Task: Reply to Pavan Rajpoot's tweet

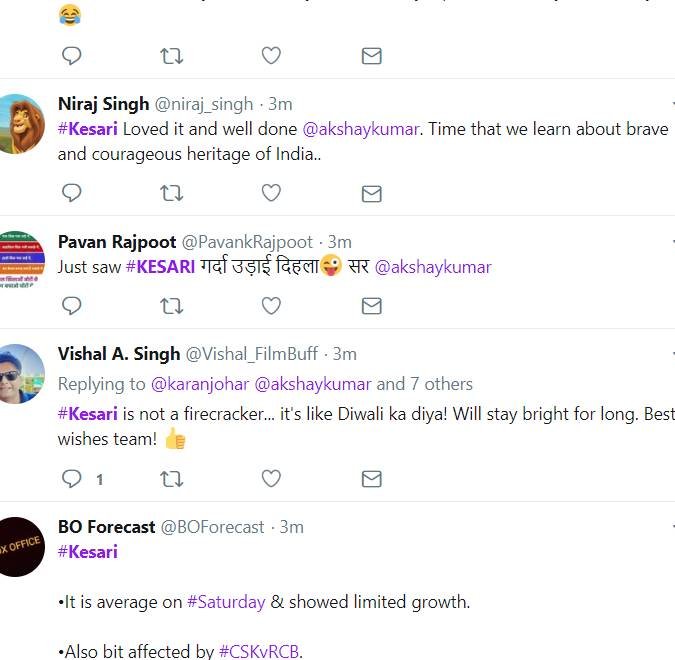Action: (71, 306)
